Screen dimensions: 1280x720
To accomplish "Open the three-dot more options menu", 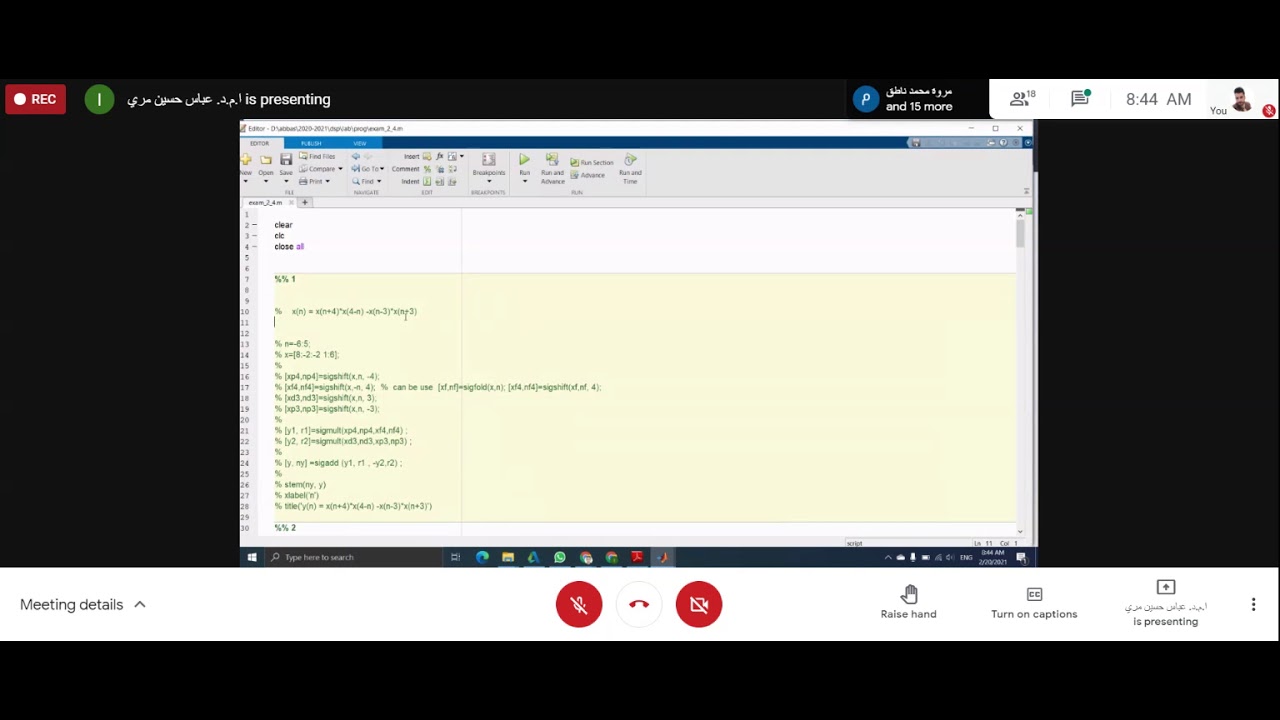I will point(1253,604).
